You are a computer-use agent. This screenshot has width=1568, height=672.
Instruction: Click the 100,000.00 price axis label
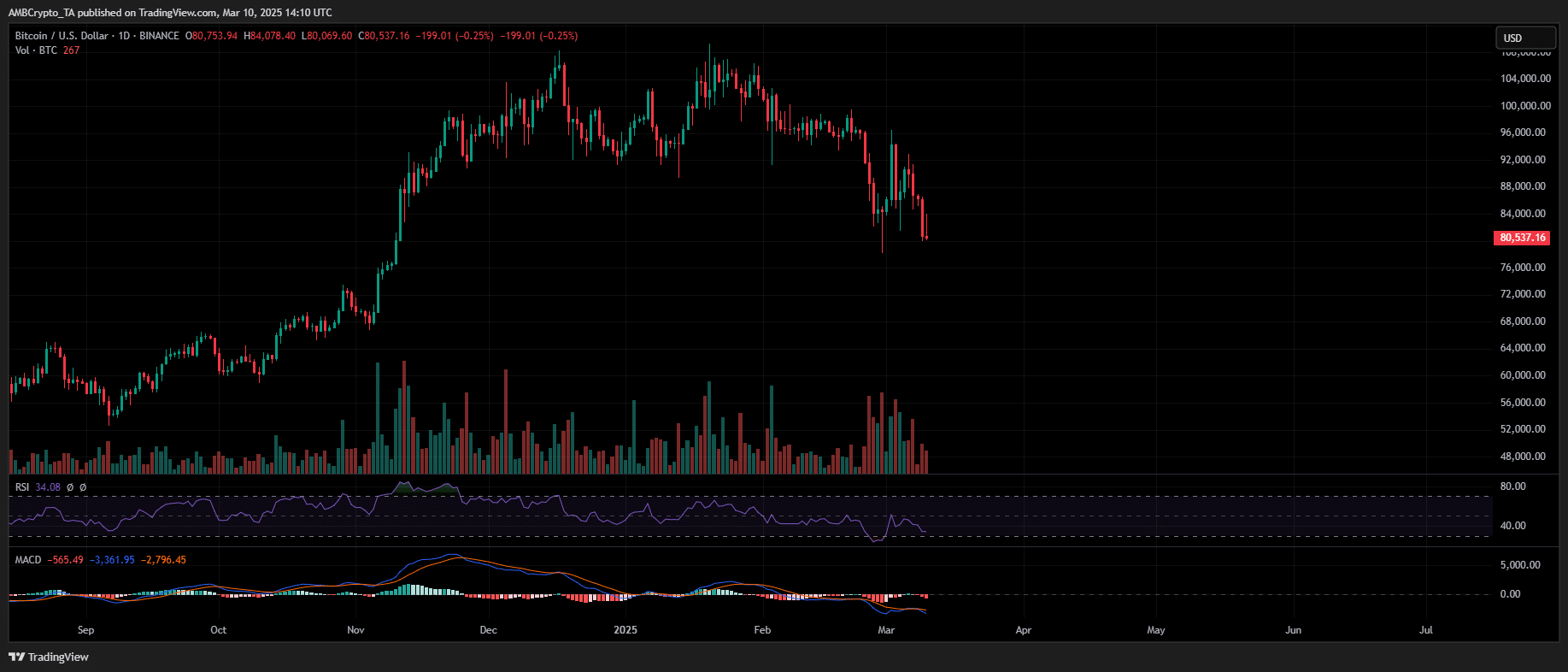(x=1525, y=106)
